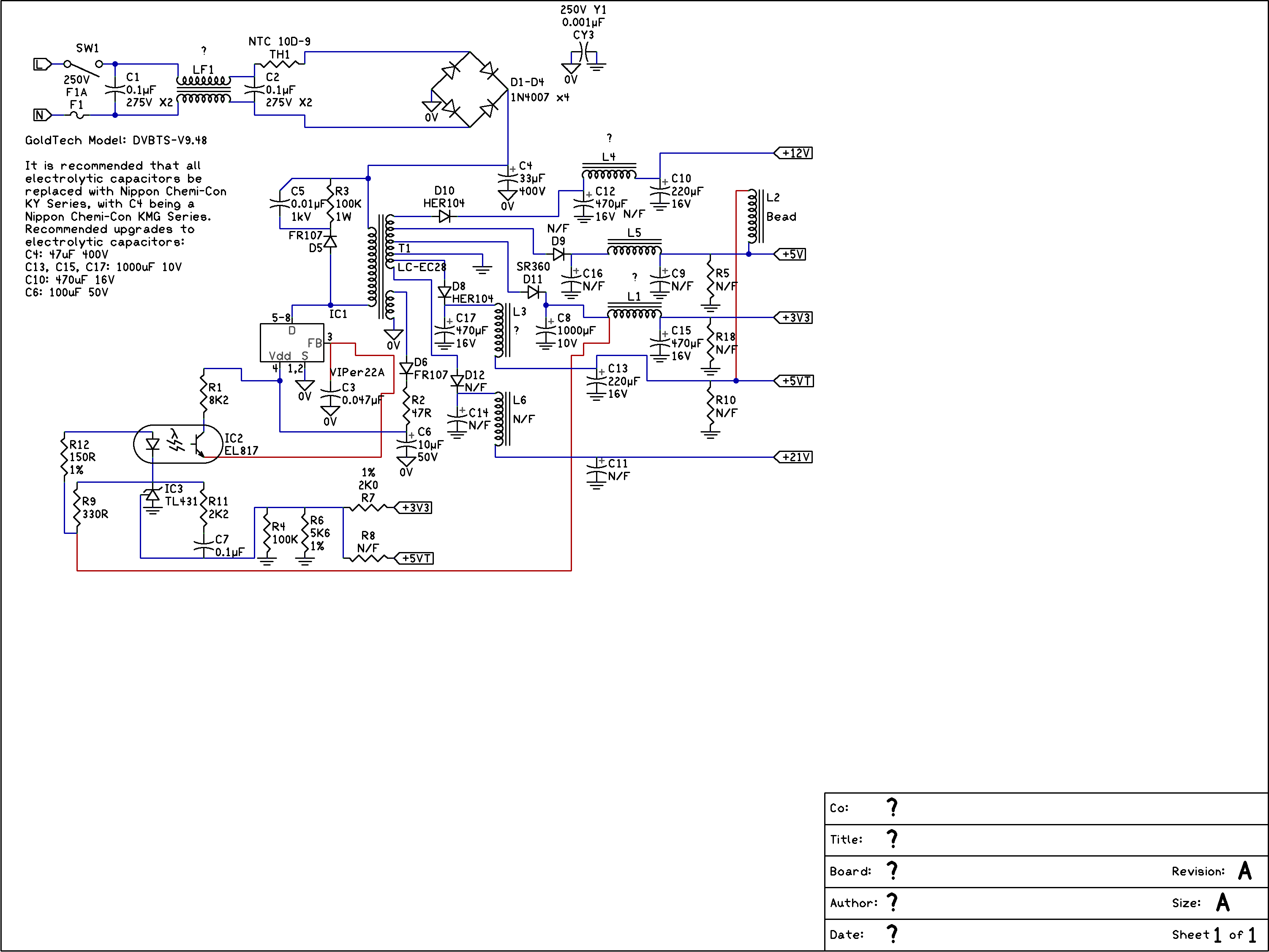This screenshot has height=952, width=1269.
Task: Click the 'Sheet 1 of 1' text
Action: click(x=1214, y=935)
